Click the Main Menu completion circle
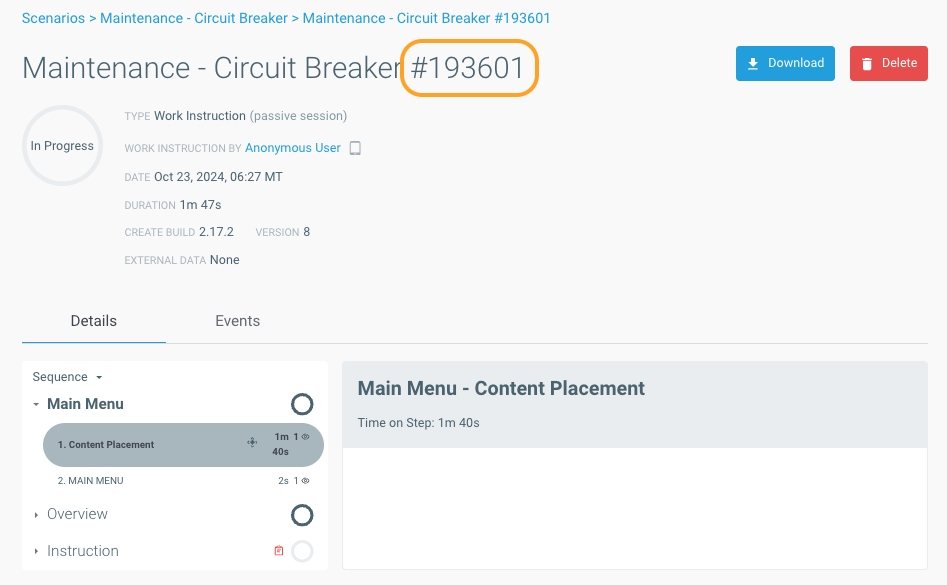 click(x=302, y=404)
